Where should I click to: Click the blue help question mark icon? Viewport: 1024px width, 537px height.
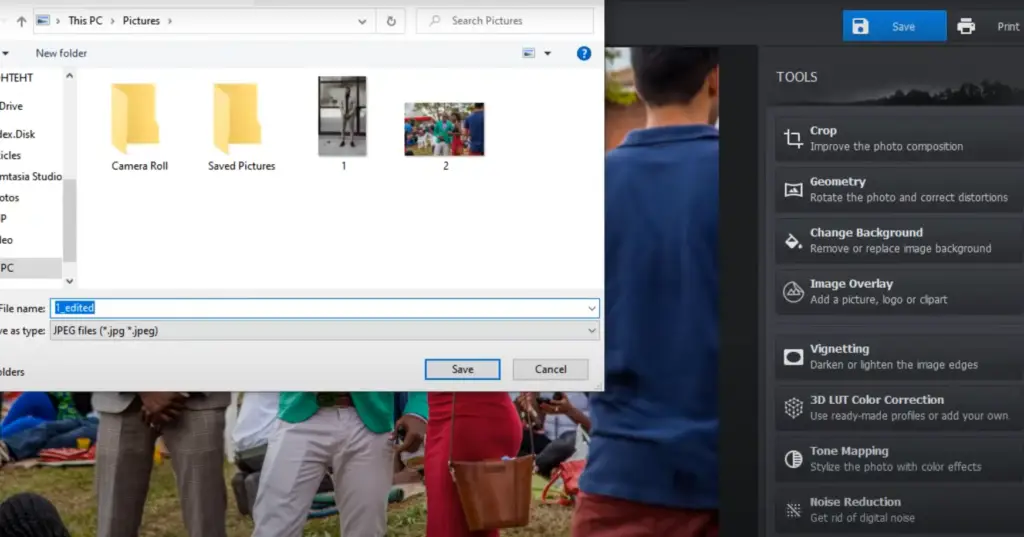coord(584,53)
